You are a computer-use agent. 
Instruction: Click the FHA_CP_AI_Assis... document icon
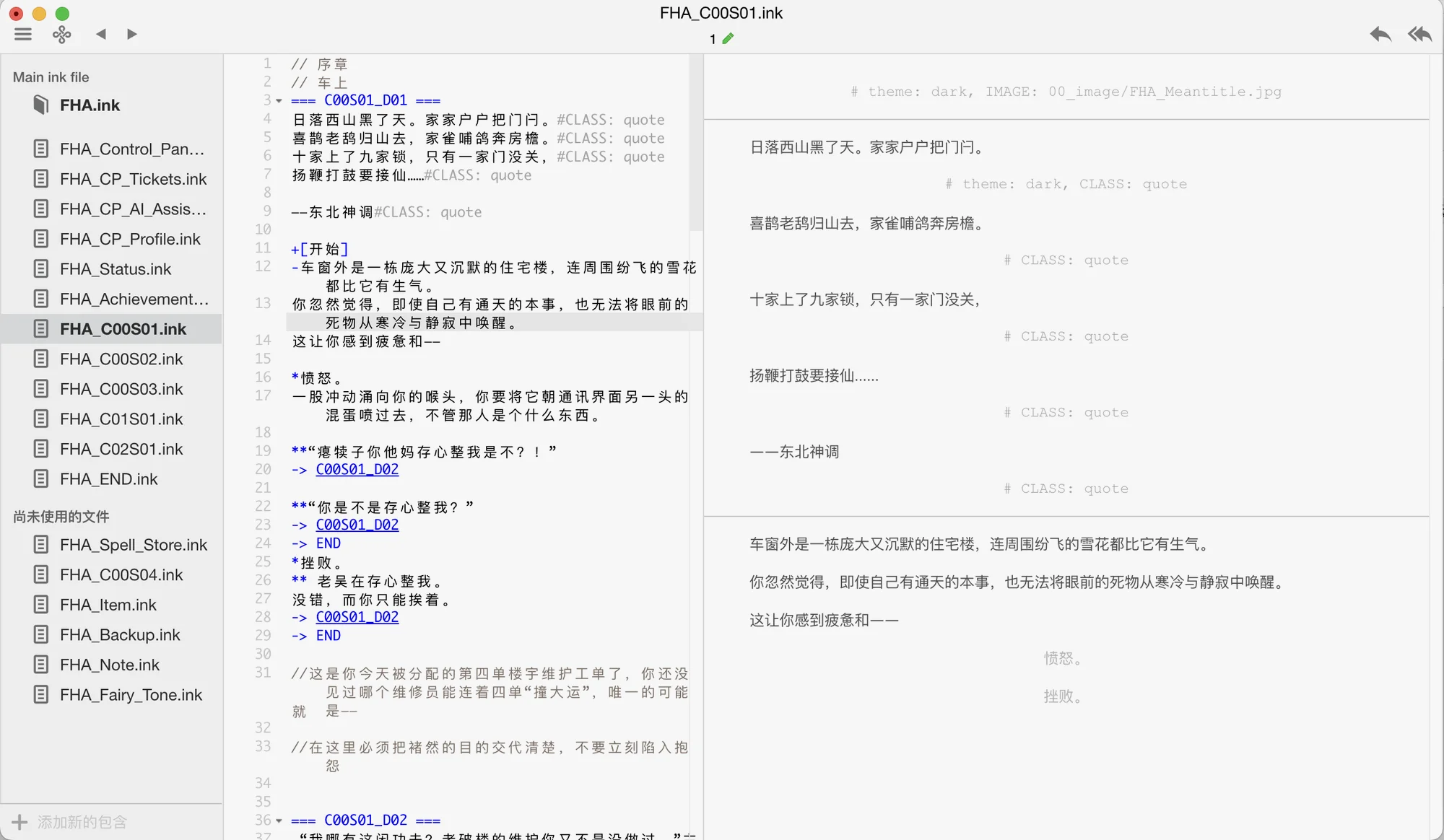tap(41, 209)
